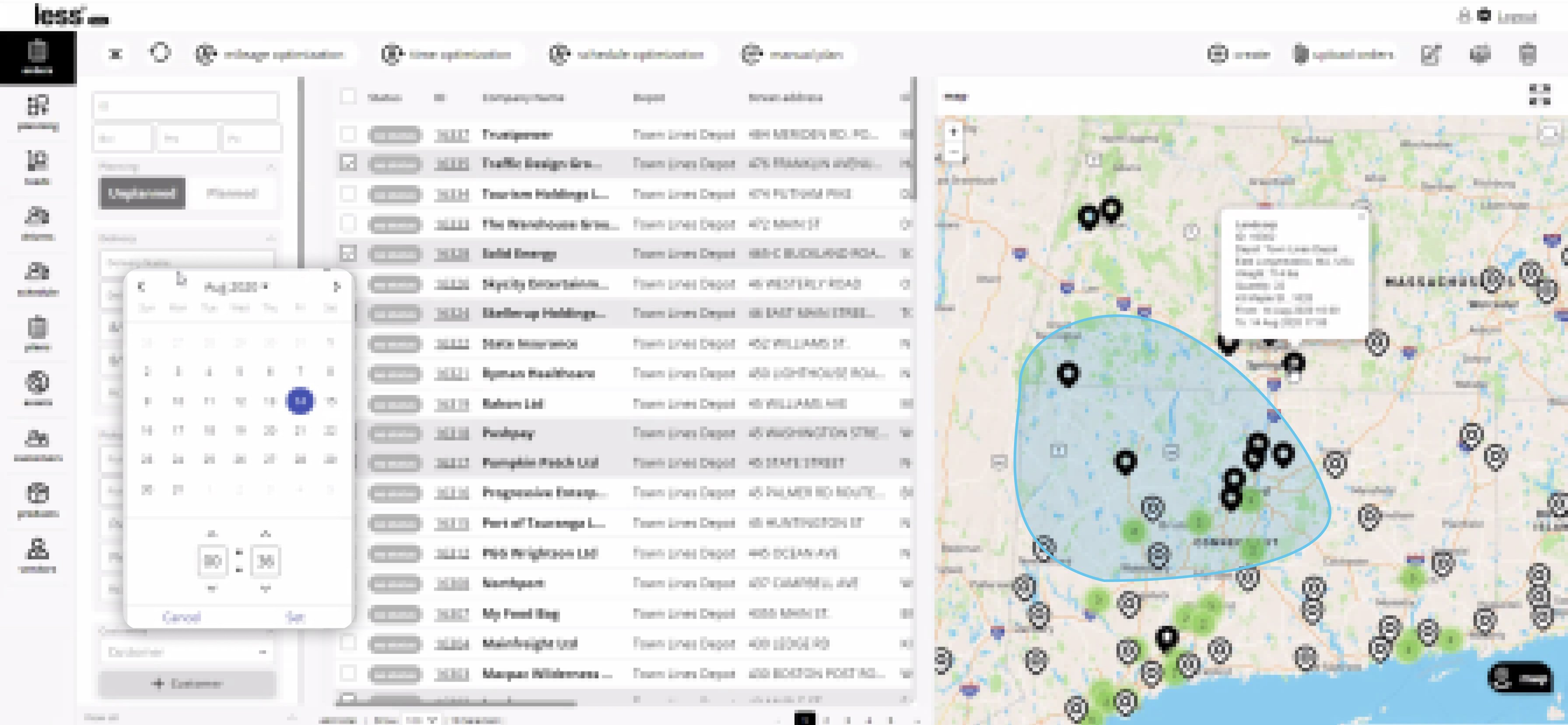The image size is (1568, 725).
Task: Switch to the Planned filter tab
Action: tap(231, 193)
